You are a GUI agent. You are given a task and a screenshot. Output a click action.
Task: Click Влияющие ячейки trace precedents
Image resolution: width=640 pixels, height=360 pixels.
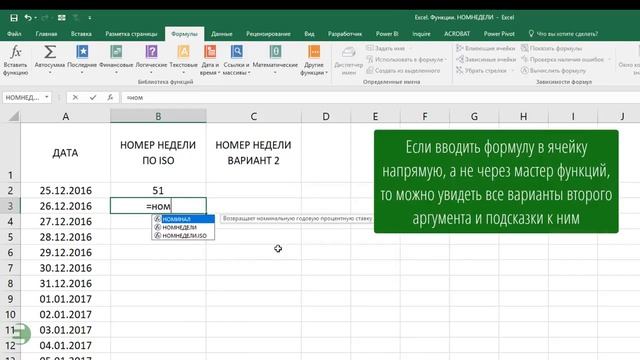click(486, 48)
